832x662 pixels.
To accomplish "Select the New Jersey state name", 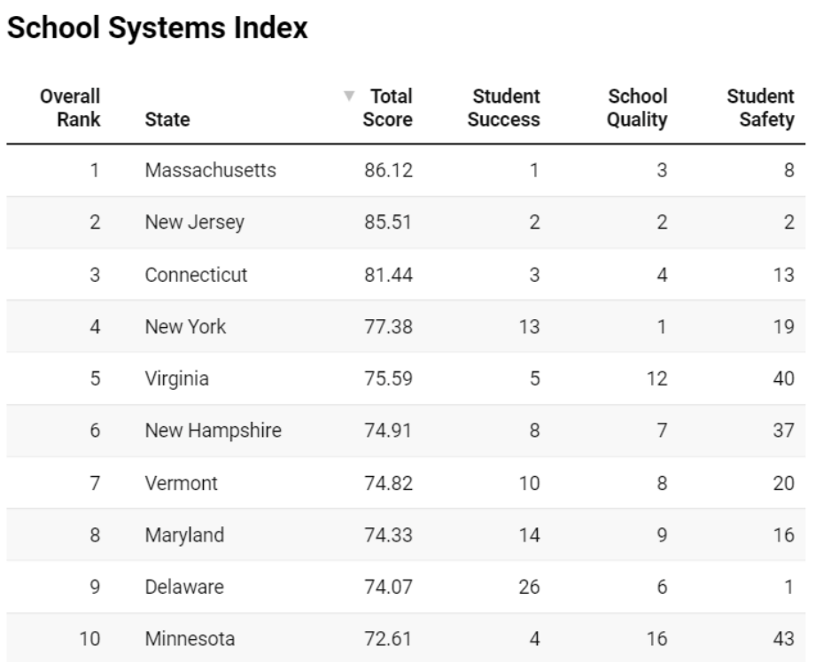I will (x=194, y=223).
